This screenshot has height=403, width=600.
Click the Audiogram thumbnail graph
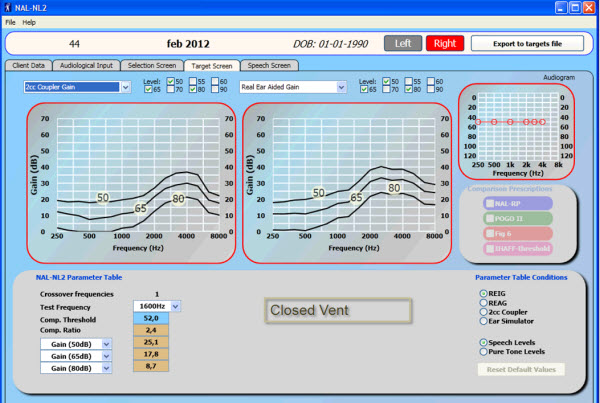pos(517,132)
